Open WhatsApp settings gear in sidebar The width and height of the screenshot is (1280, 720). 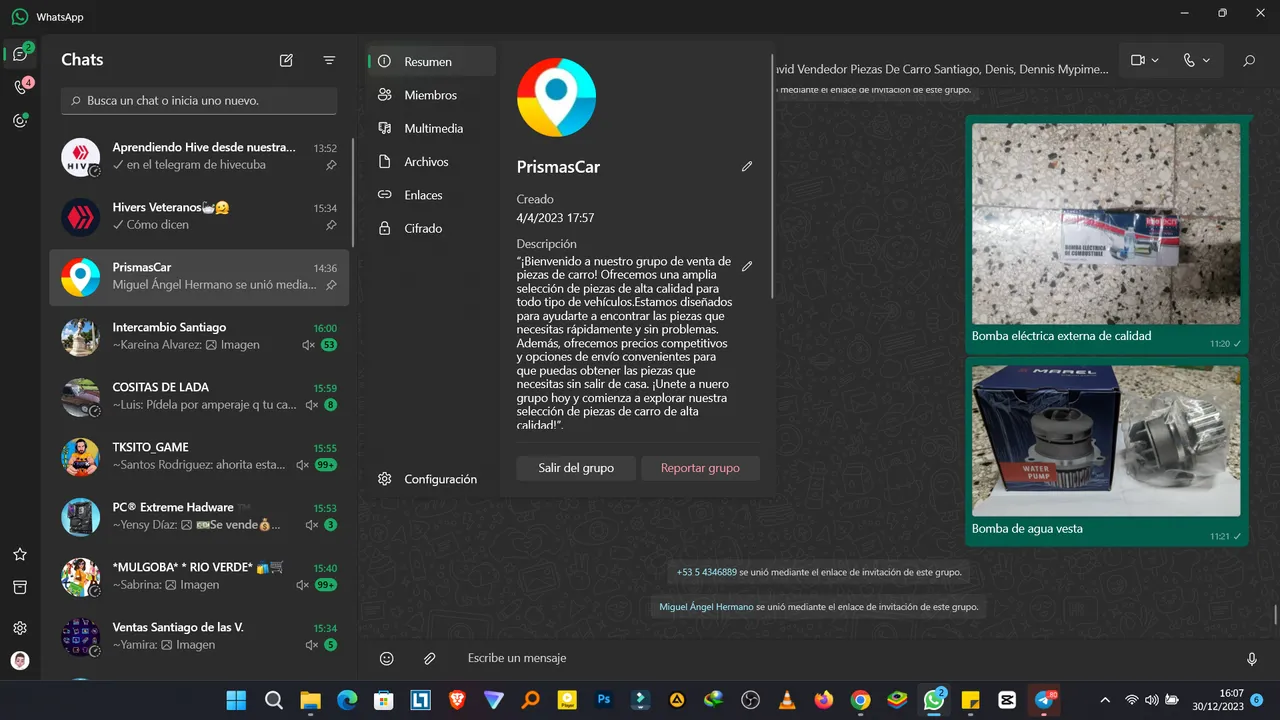click(20, 628)
